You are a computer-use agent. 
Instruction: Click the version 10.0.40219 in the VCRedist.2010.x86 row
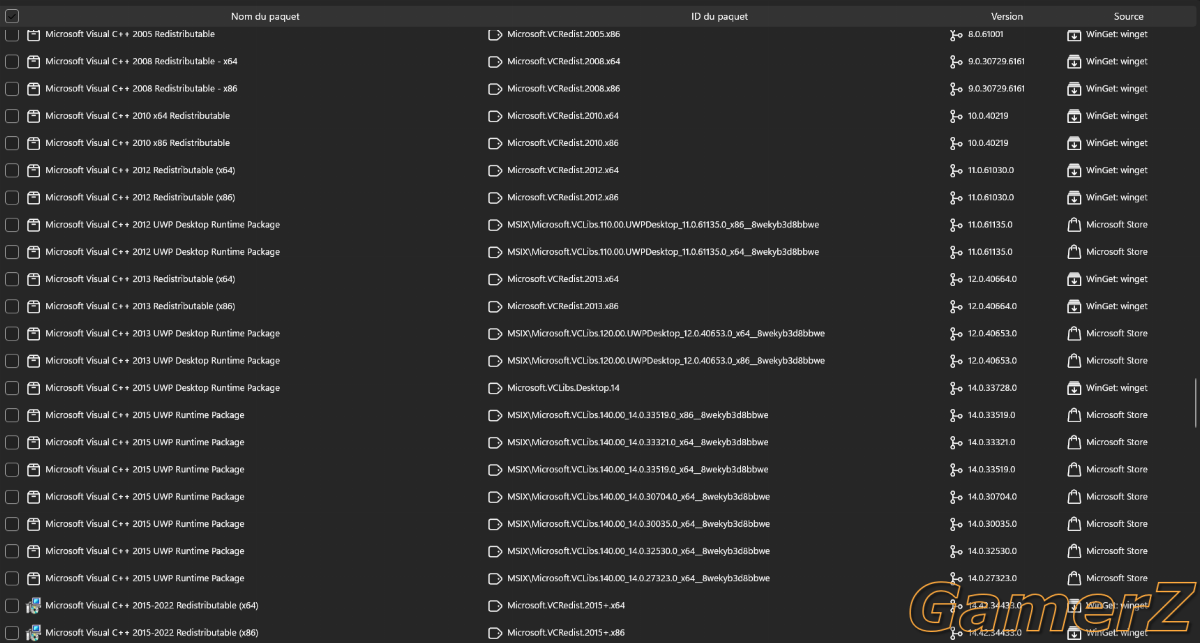(x=988, y=143)
